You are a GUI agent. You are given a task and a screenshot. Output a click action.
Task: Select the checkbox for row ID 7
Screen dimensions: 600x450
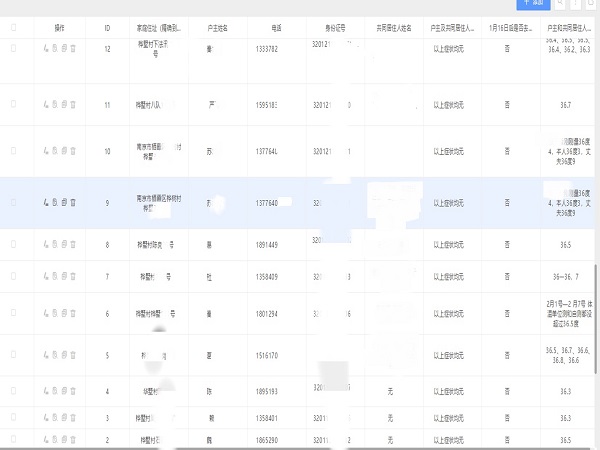pos(13,274)
